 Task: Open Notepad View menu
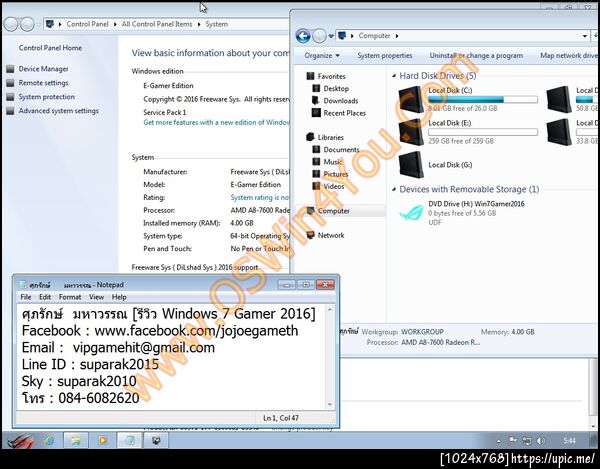96,297
